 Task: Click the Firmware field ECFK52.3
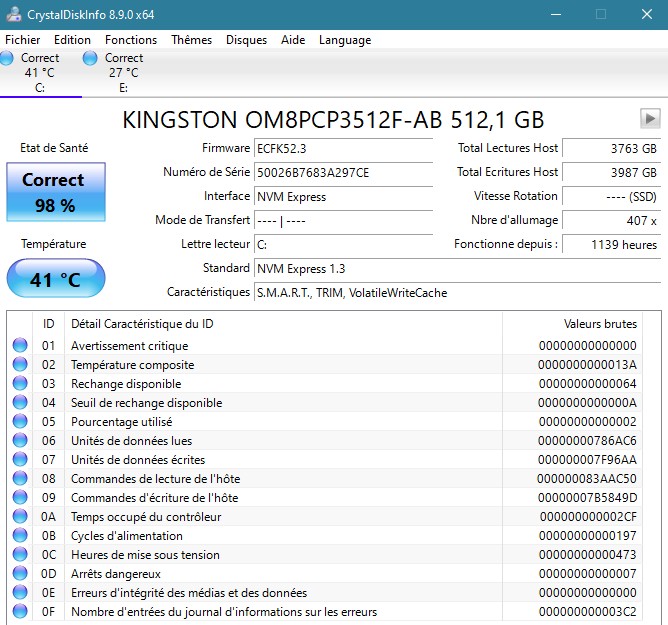tap(343, 148)
